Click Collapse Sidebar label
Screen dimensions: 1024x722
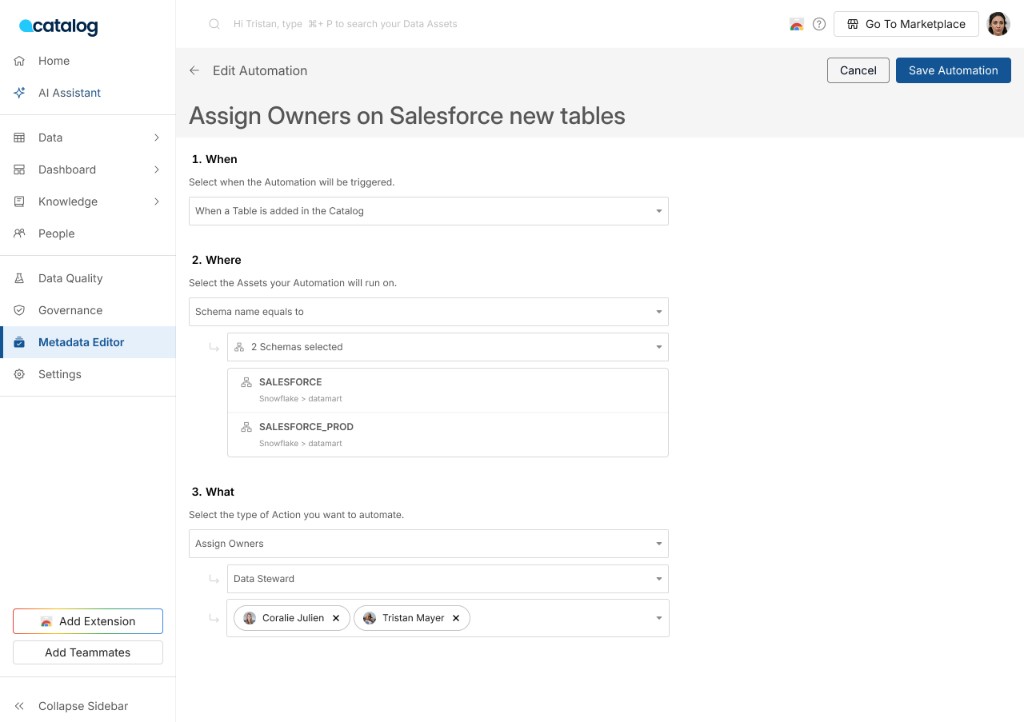tap(83, 706)
